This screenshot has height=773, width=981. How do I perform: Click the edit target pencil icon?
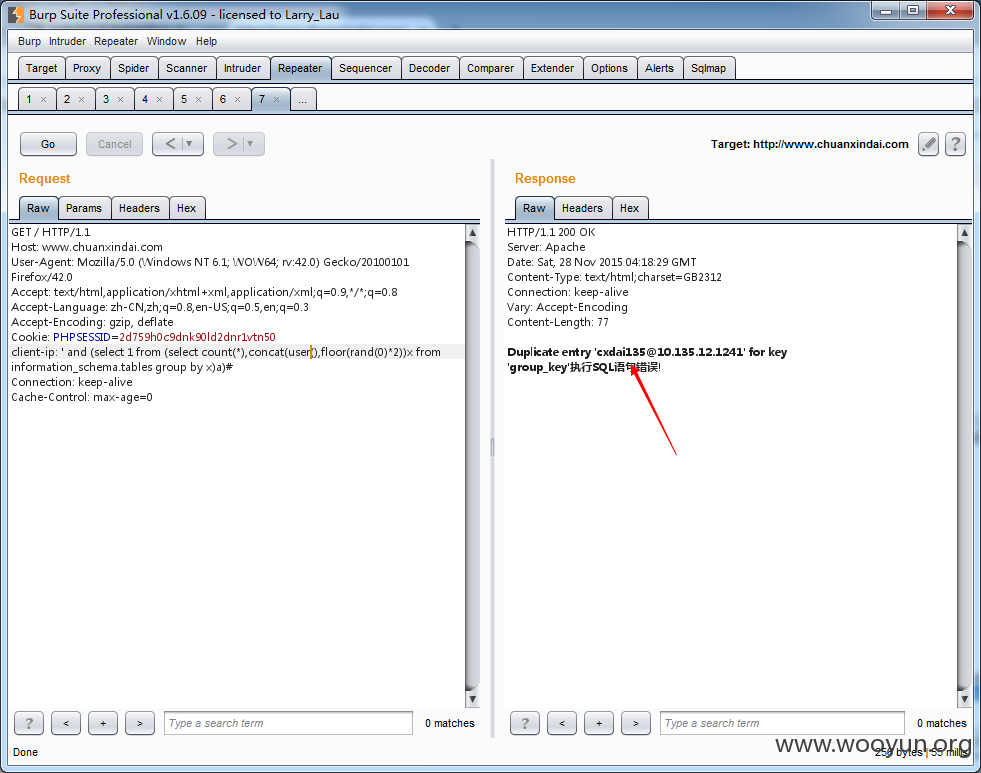point(928,144)
